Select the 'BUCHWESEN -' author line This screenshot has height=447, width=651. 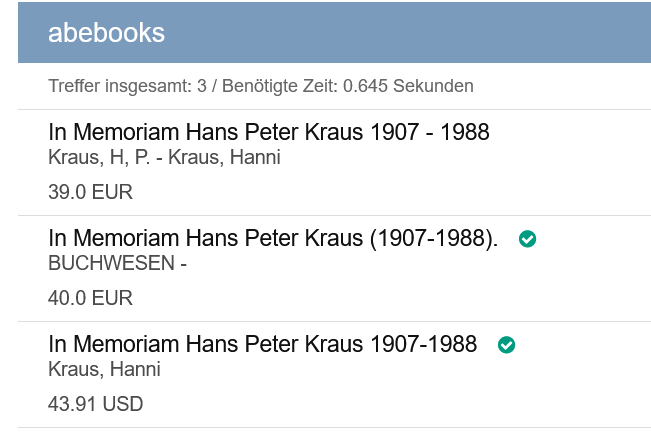point(118,263)
